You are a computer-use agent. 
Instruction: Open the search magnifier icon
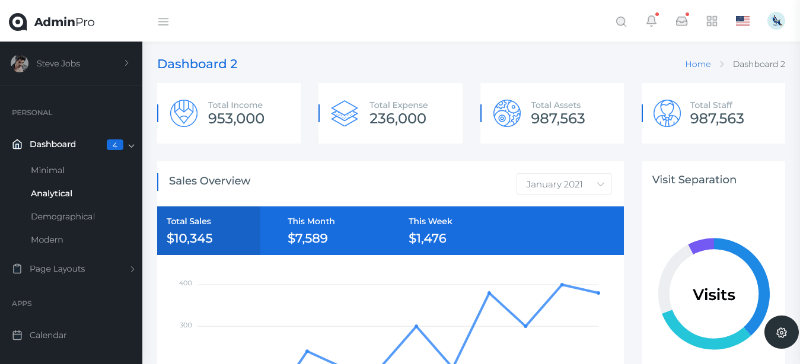pyautogui.click(x=621, y=21)
